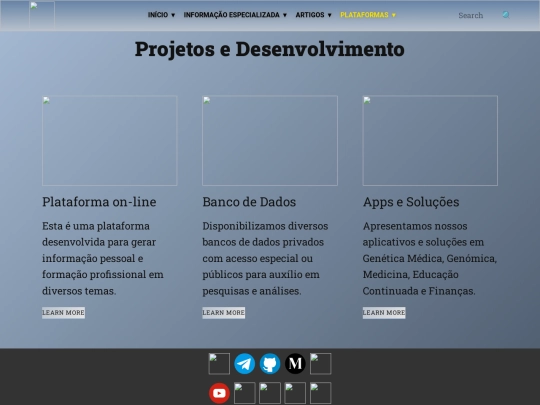Open the Plataforma on-line image thumbnail
The height and width of the screenshot is (405, 540).
click(x=110, y=141)
